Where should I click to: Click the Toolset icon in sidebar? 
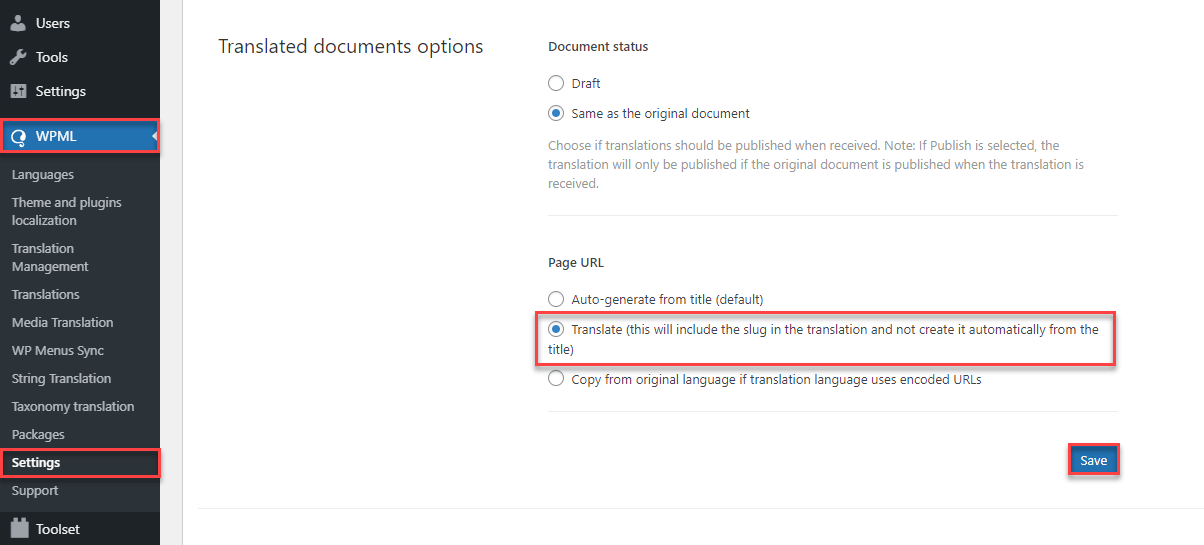click(x=18, y=529)
